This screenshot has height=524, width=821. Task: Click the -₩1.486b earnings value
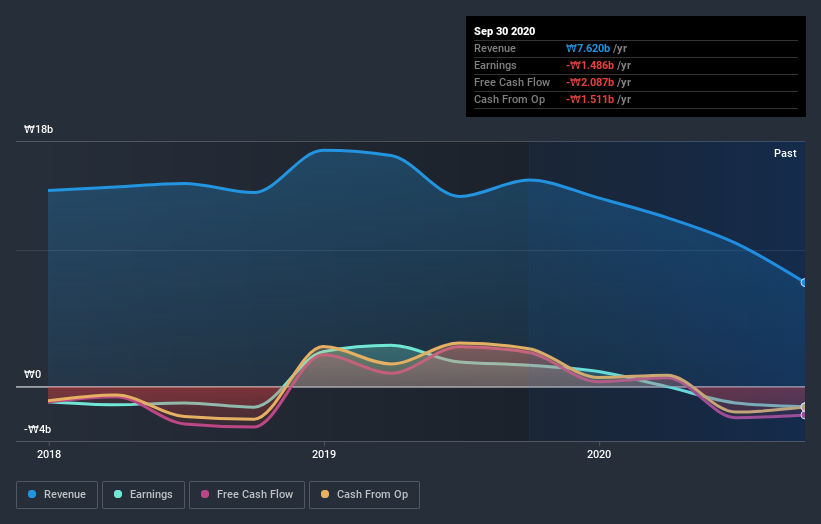point(590,65)
